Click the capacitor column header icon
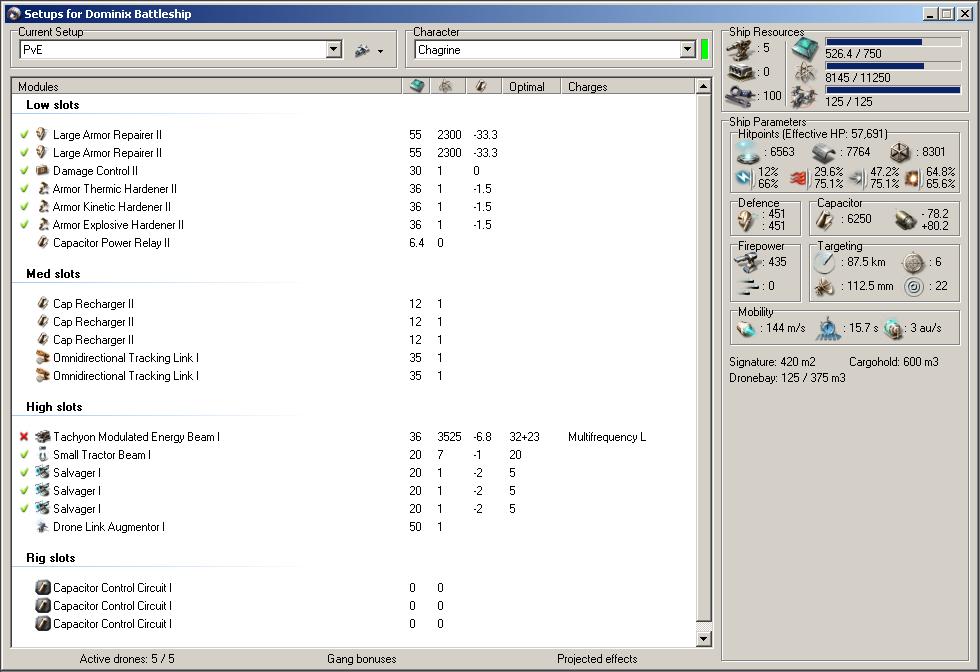Image resolution: width=980 pixels, height=672 pixels. pyautogui.click(x=484, y=87)
